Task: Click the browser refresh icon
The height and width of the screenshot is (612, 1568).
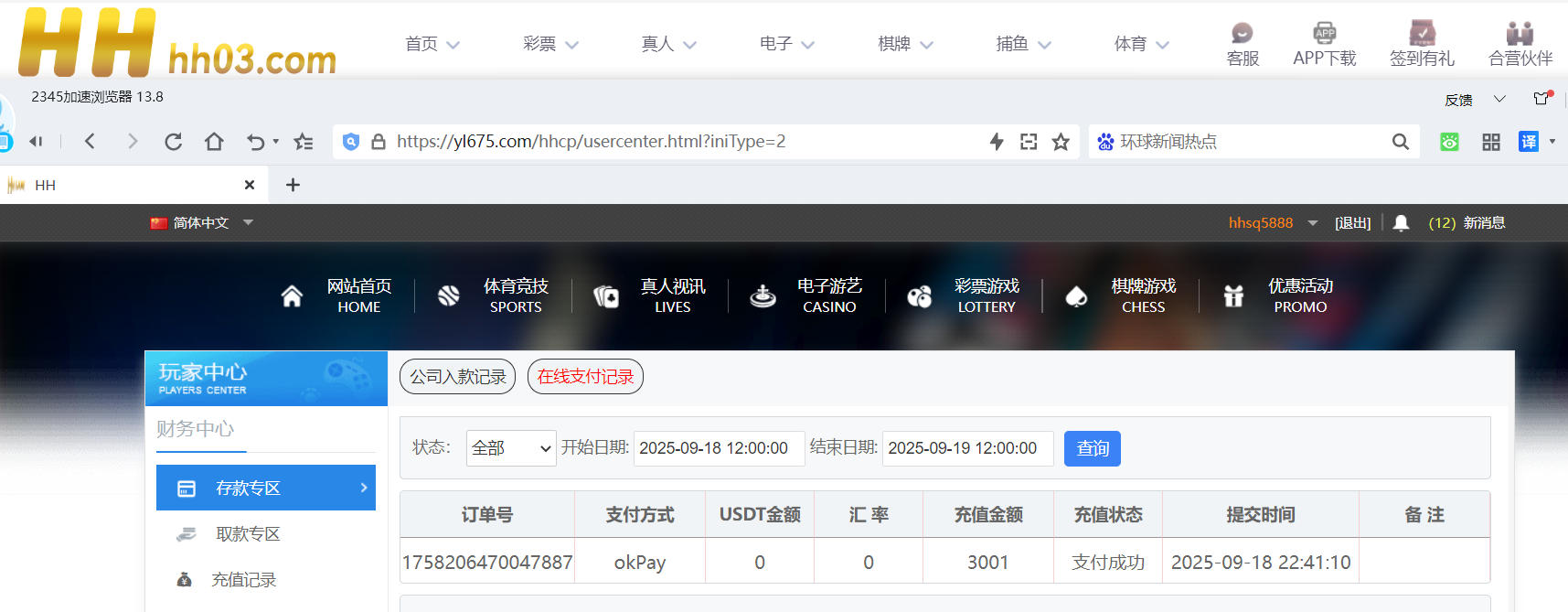Action: click(x=173, y=142)
